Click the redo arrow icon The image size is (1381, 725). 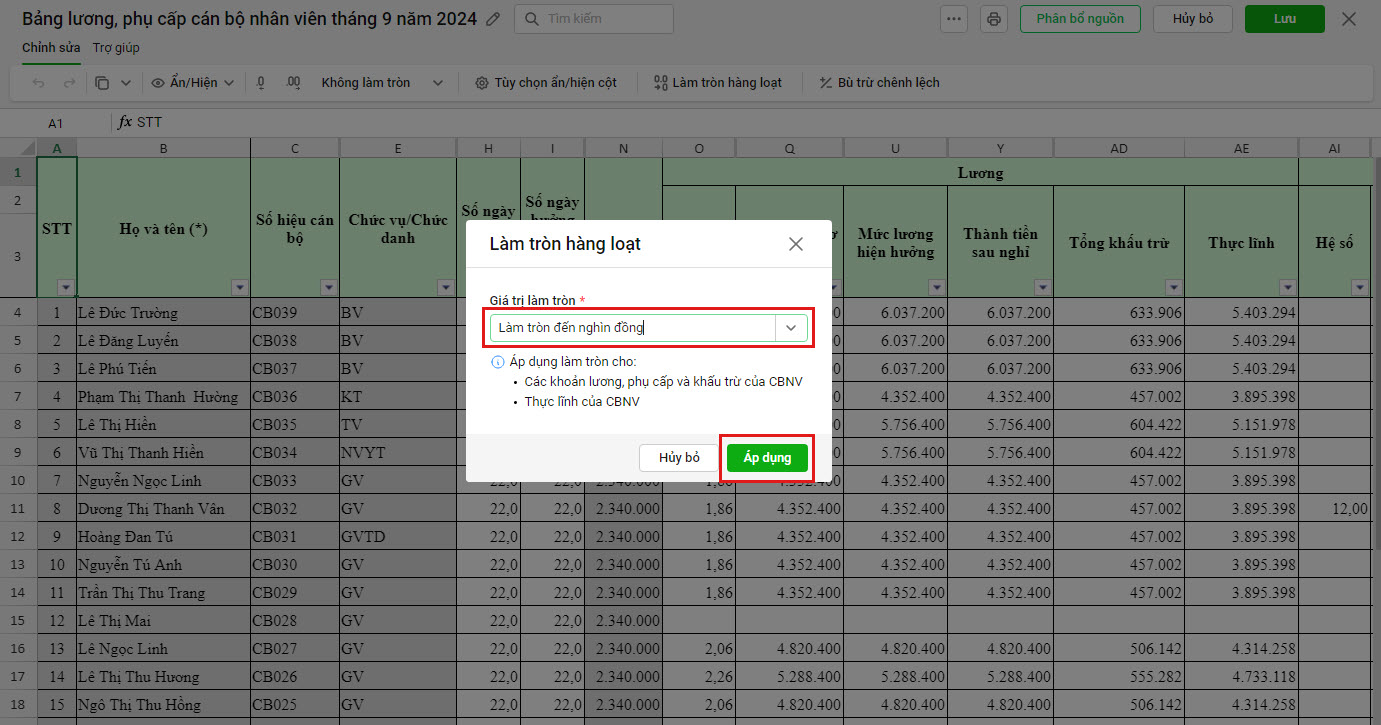(x=69, y=83)
